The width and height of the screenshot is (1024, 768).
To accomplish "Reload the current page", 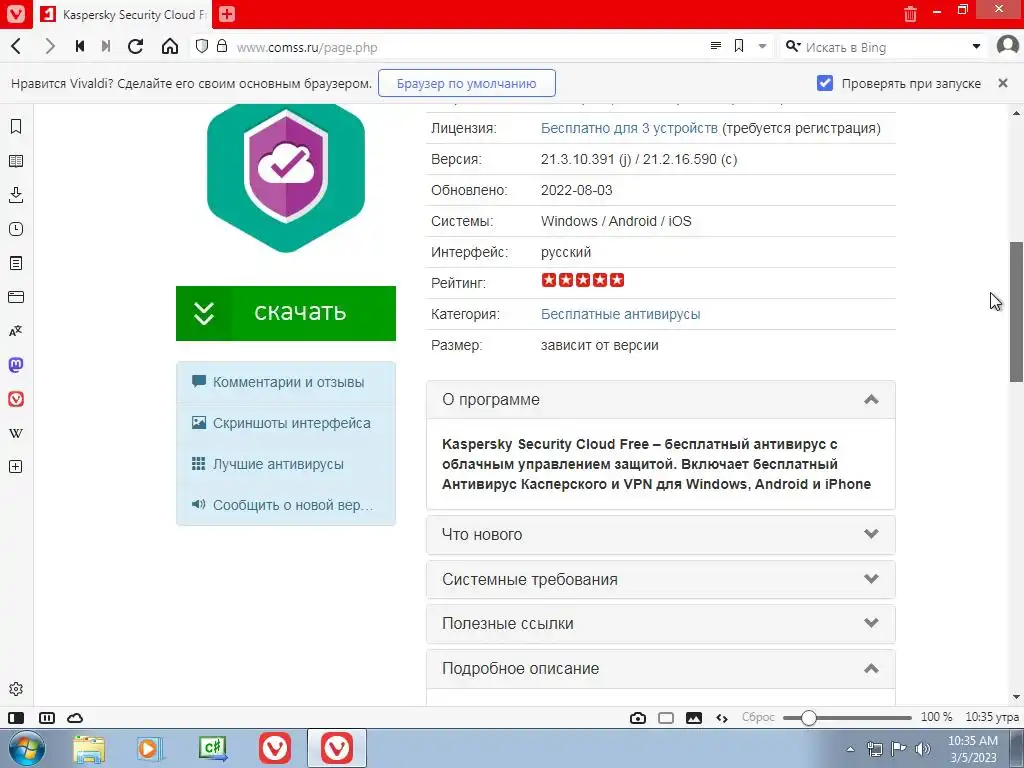I will pos(135,46).
